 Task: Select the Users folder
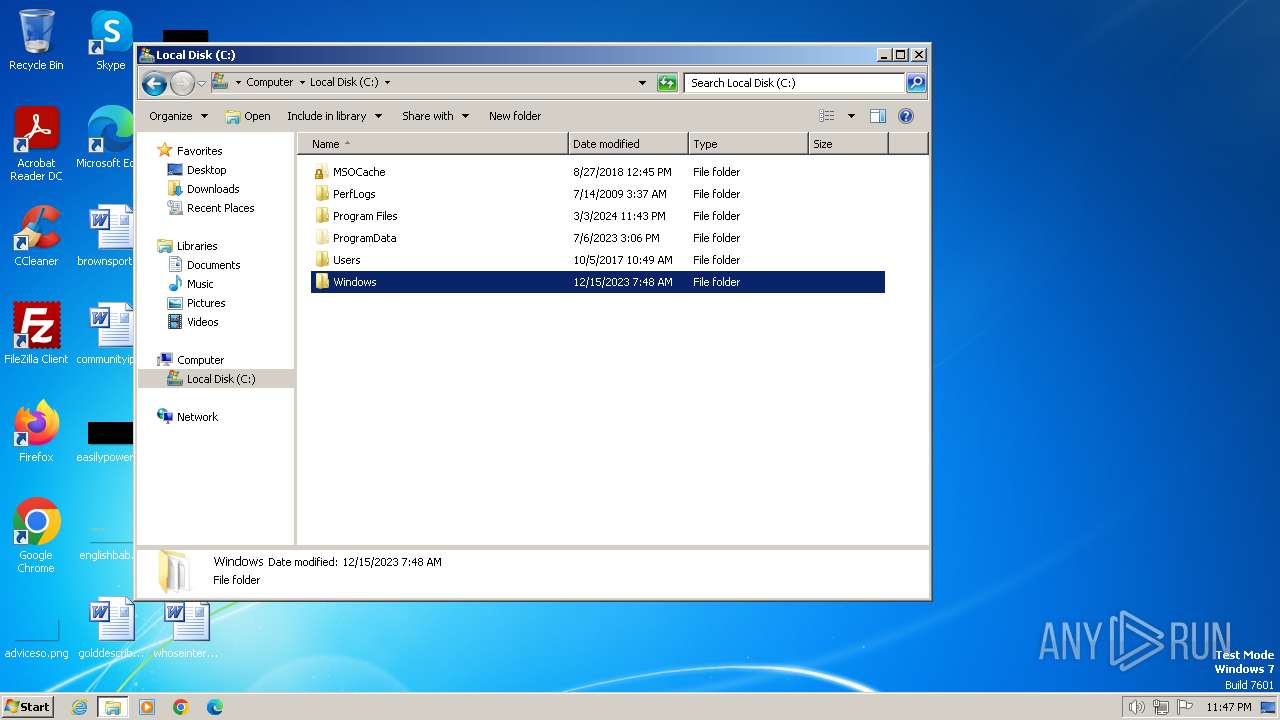pos(598,260)
